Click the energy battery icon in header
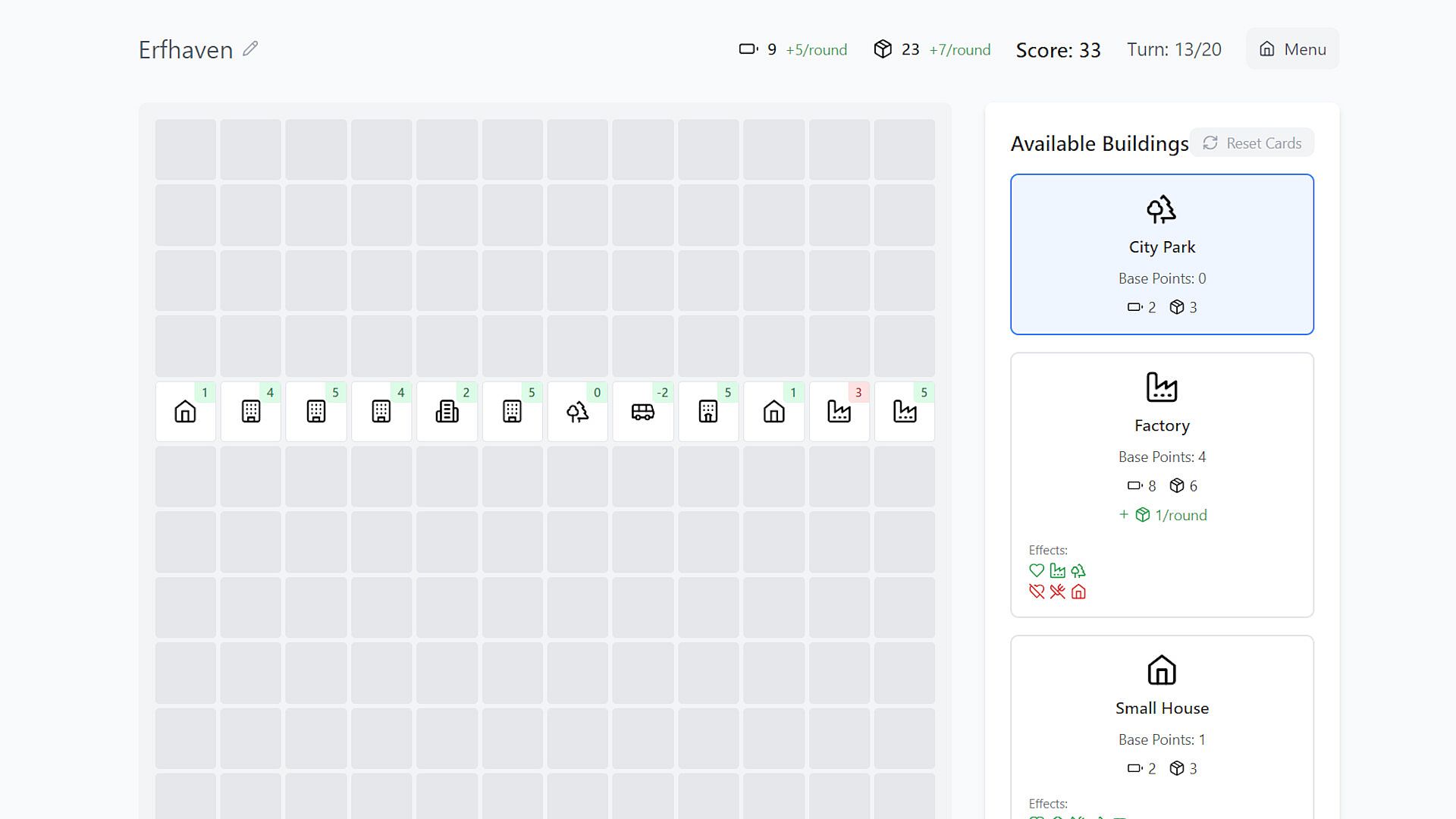 [748, 49]
